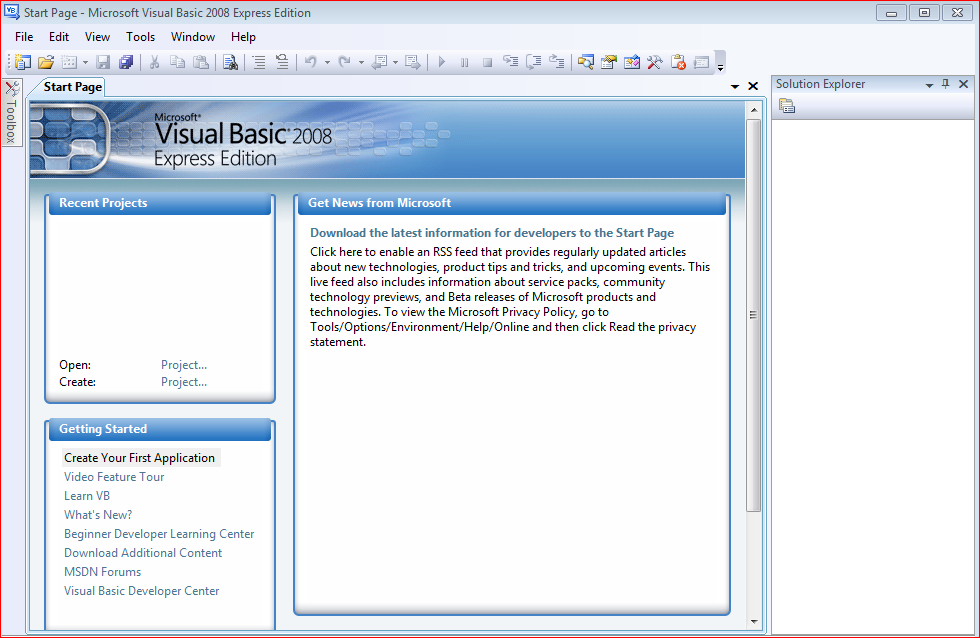Click the New Project toolbar icon

[23, 62]
